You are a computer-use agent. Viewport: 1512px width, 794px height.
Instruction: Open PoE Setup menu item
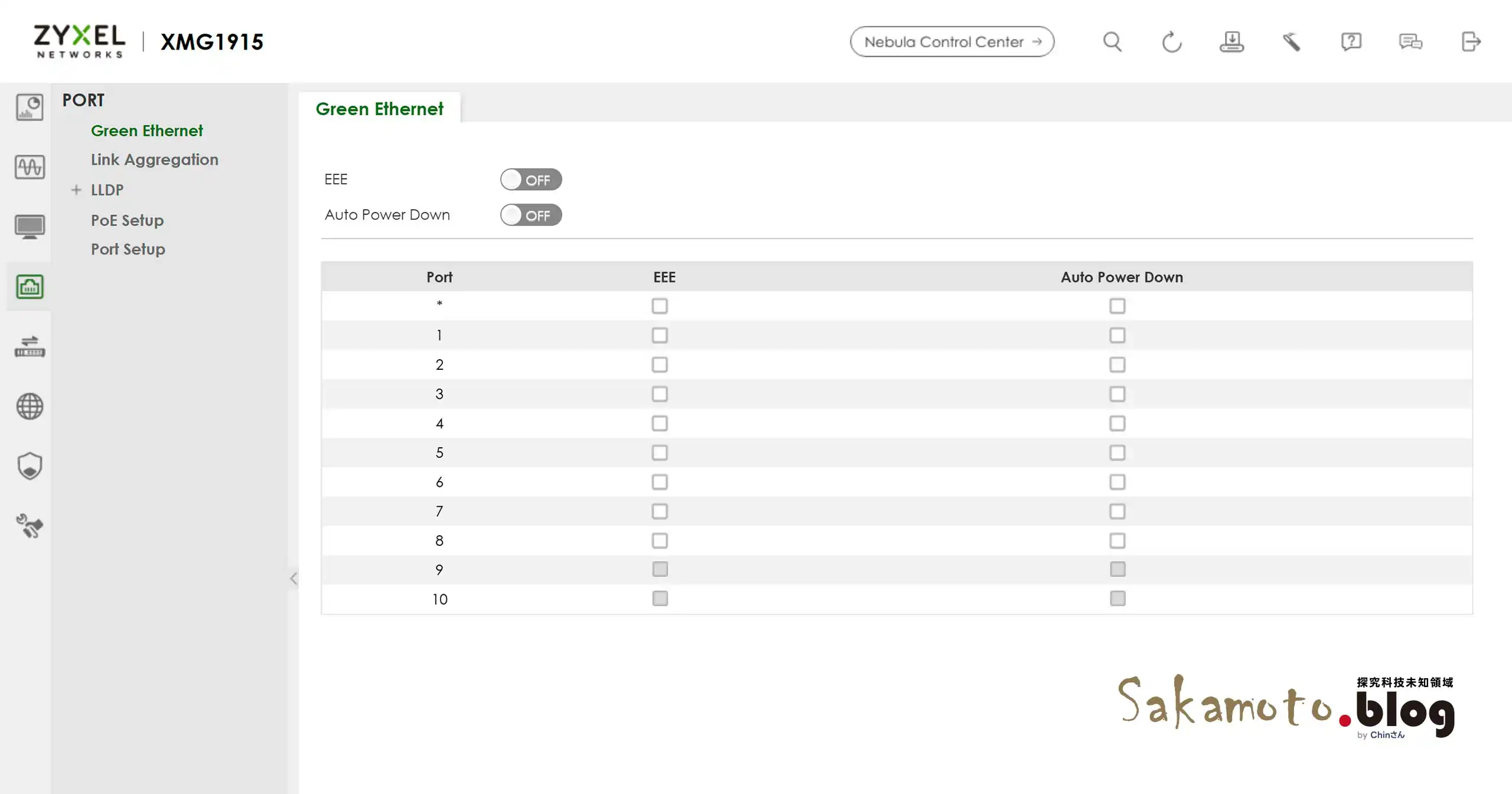tap(127, 220)
